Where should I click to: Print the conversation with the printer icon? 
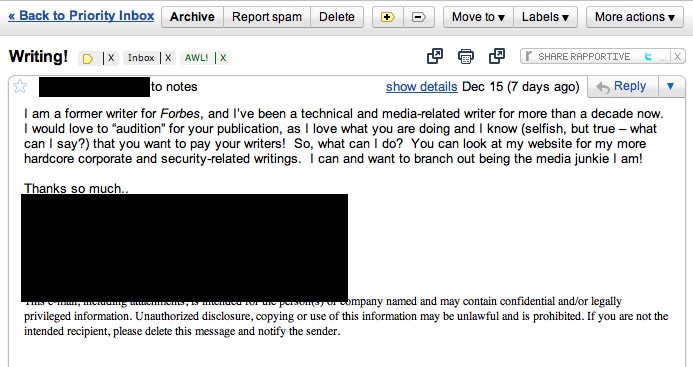[x=466, y=57]
